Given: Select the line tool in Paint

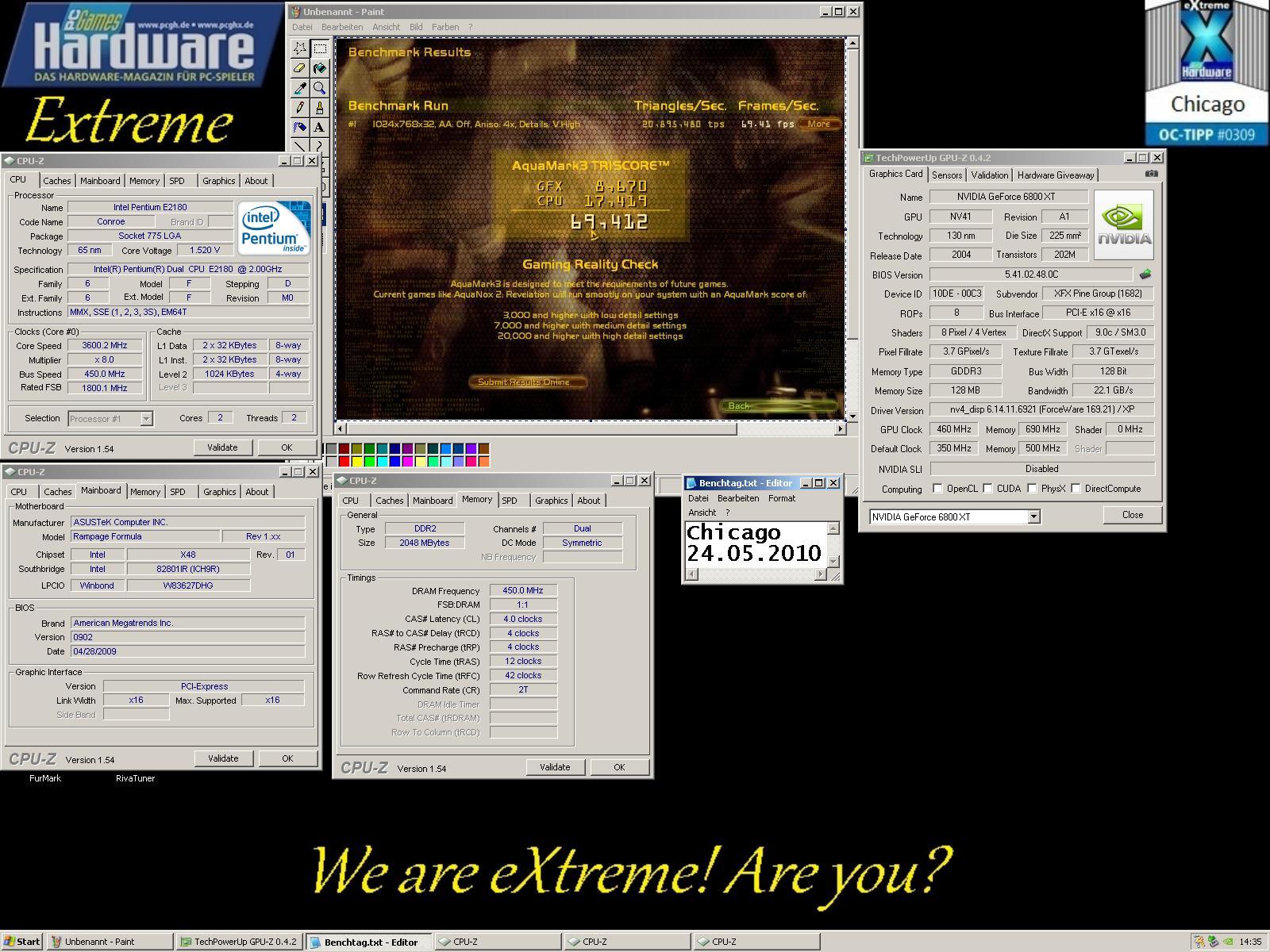Looking at the screenshot, I should [300, 146].
